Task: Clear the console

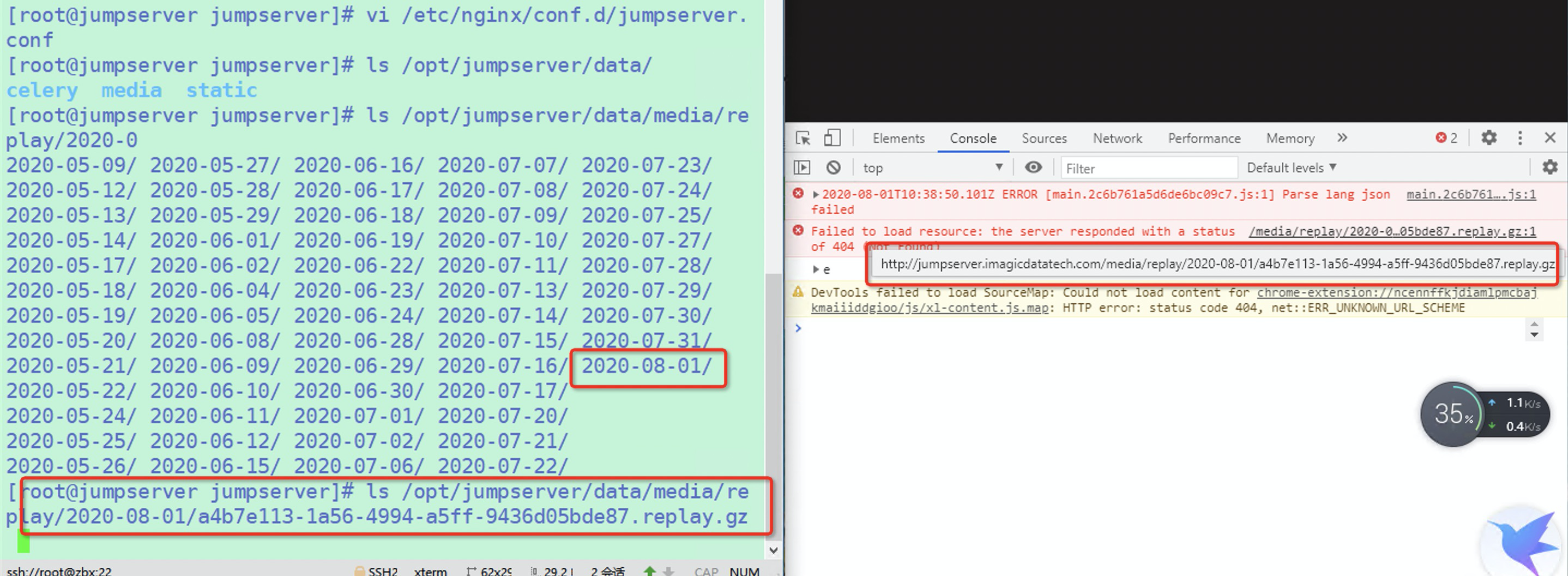Action: click(833, 167)
